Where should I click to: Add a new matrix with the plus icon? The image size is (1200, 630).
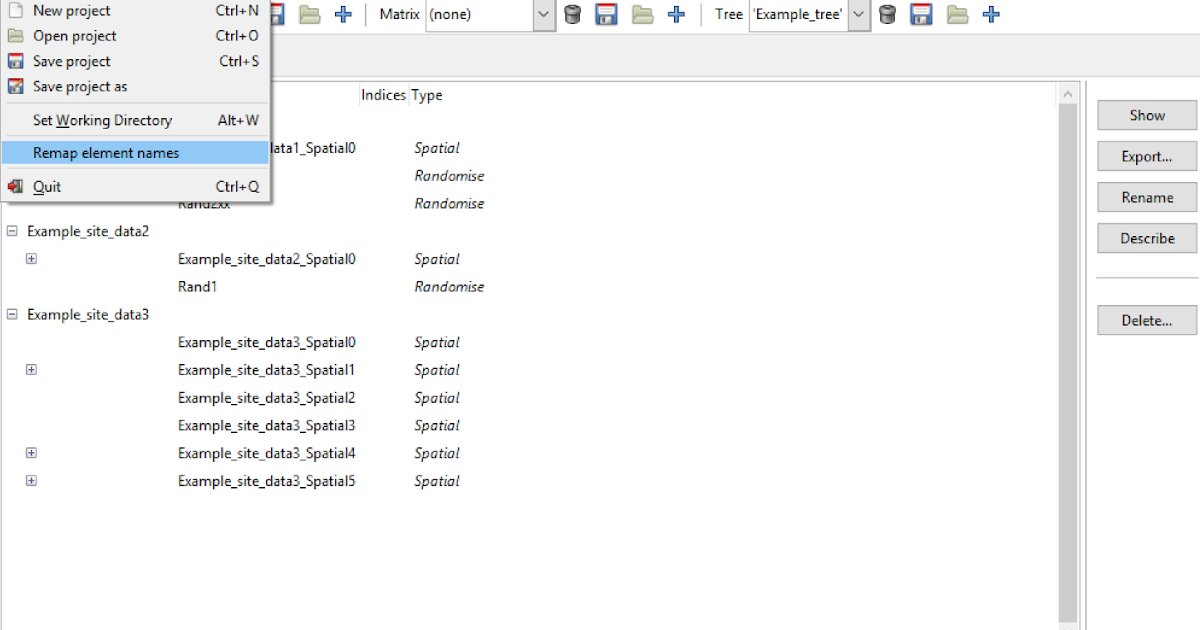677,14
